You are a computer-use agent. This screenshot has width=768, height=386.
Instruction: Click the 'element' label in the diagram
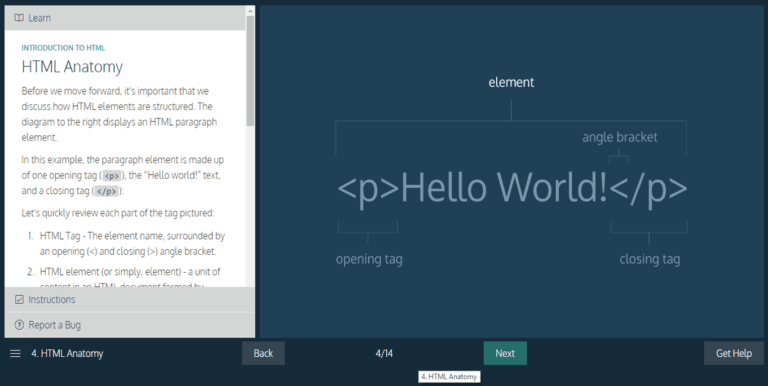point(511,82)
